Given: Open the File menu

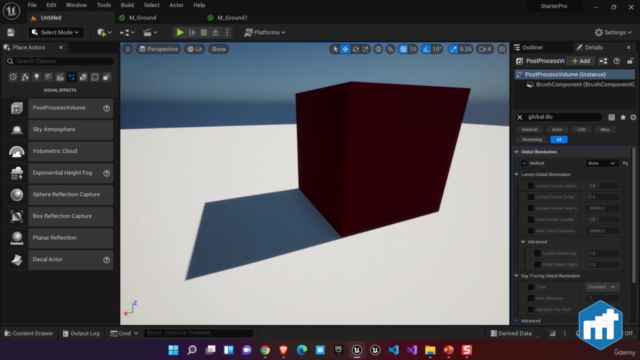Looking at the screenshot, I should 32,5.
